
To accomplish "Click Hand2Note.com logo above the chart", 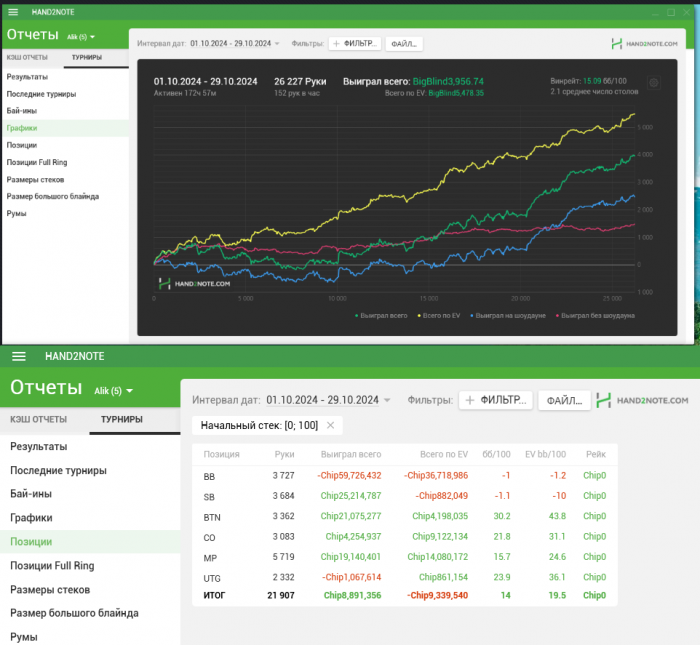I will tap(645, 44).
